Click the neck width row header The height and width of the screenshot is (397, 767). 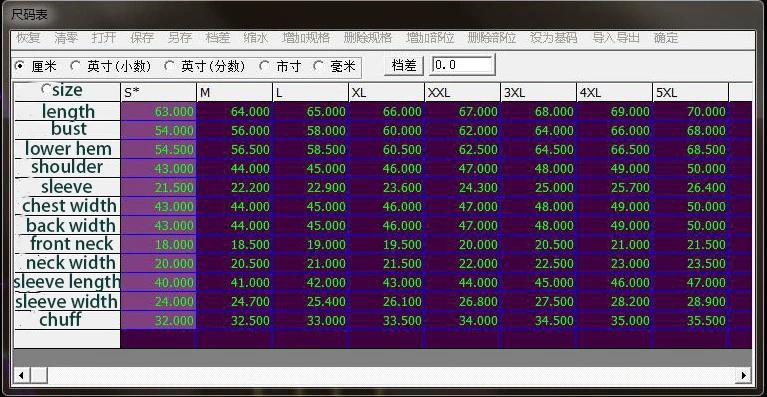68,263
